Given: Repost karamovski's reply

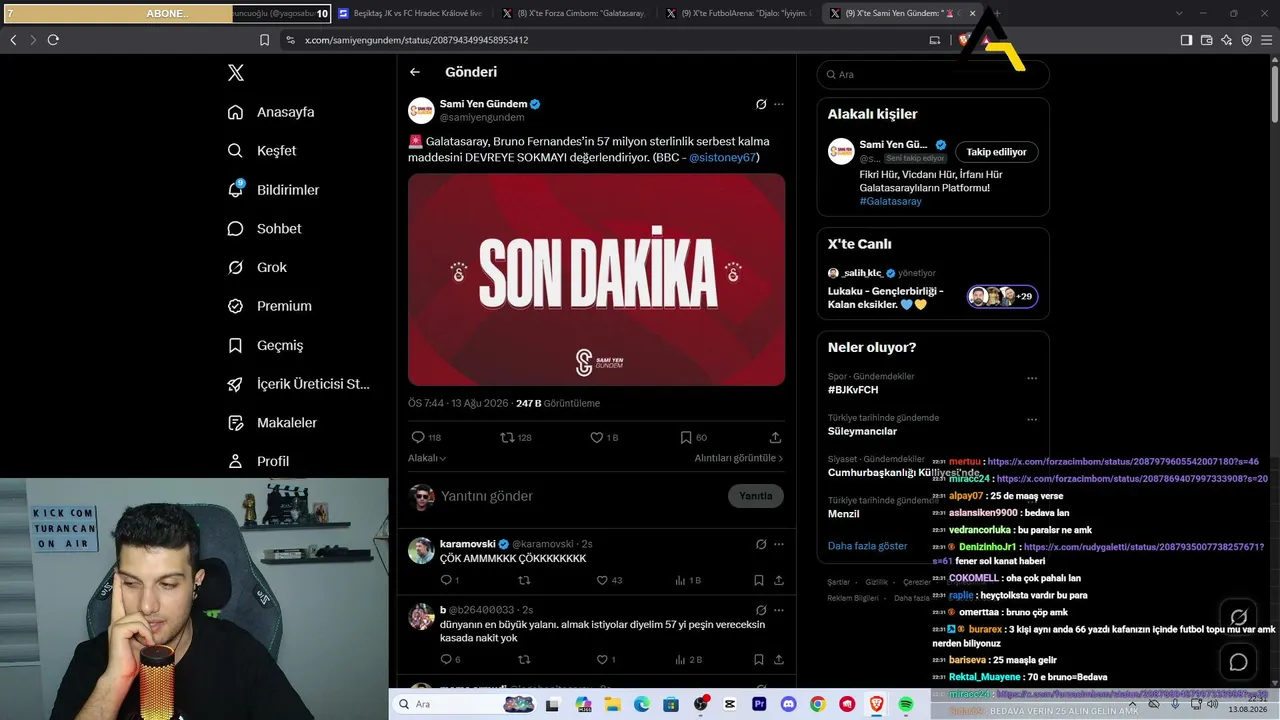Looking at the screenshot, I should point(523,580).
